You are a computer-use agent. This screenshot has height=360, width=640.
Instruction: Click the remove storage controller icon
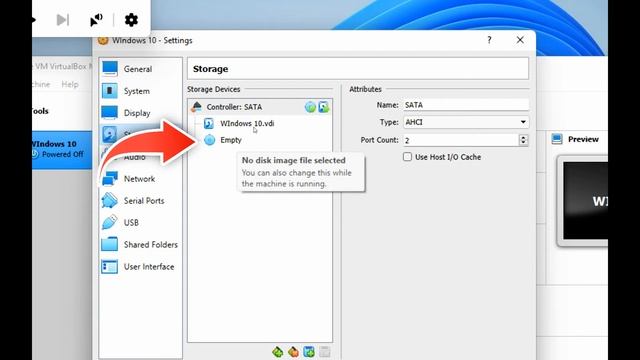coord(293,351)
